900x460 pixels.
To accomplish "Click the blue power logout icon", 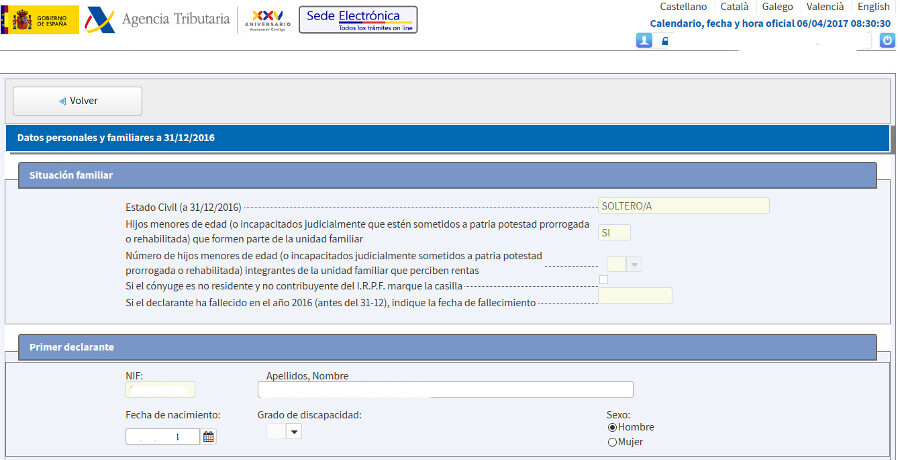I will click(x=886, y=41).
